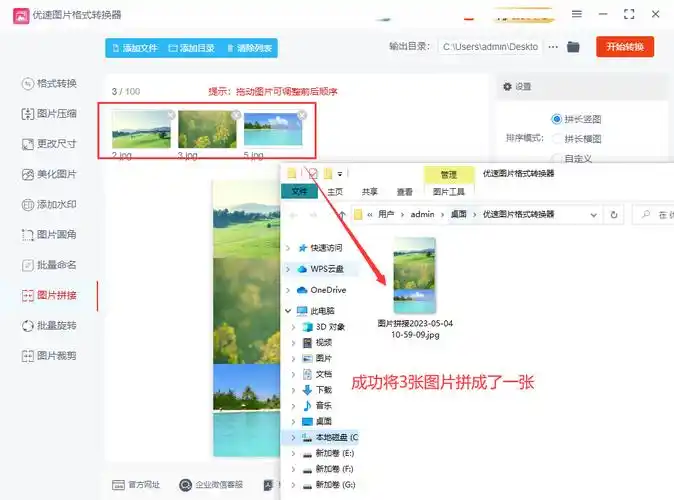
Task: Select the 图片拼接 output file thumbnail
Action: pyautogui.click(x=414, y=276)
